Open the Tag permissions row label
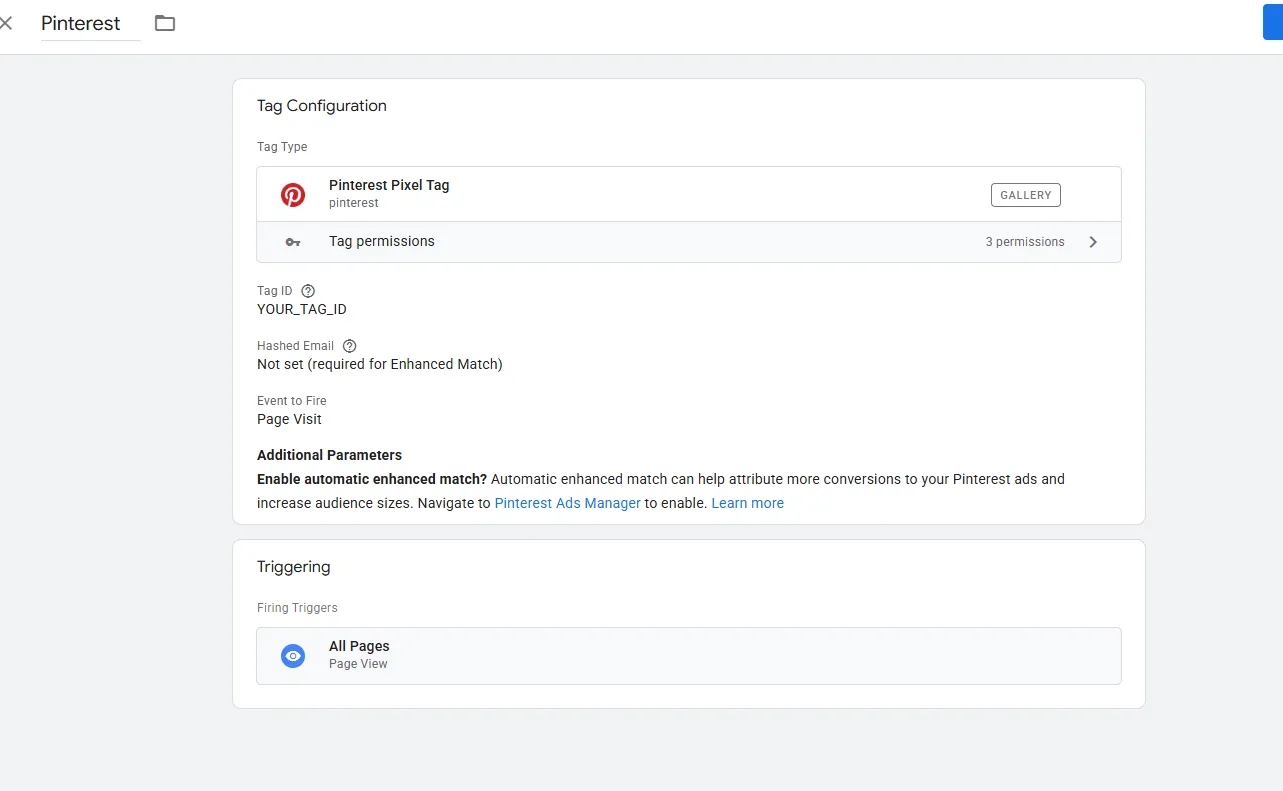This screenshot has height=791, width=1283. (382, 241)
